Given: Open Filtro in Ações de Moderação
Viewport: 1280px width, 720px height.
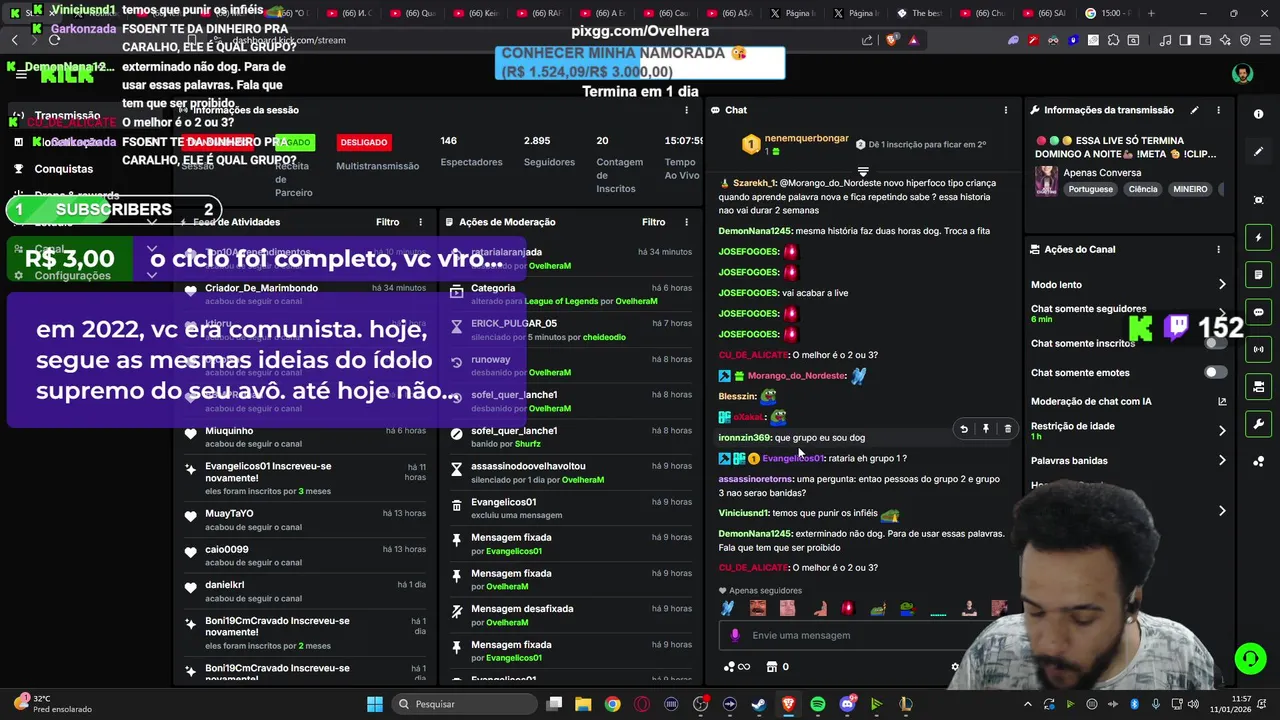Looking at the screenshot, I should (653, 222).
